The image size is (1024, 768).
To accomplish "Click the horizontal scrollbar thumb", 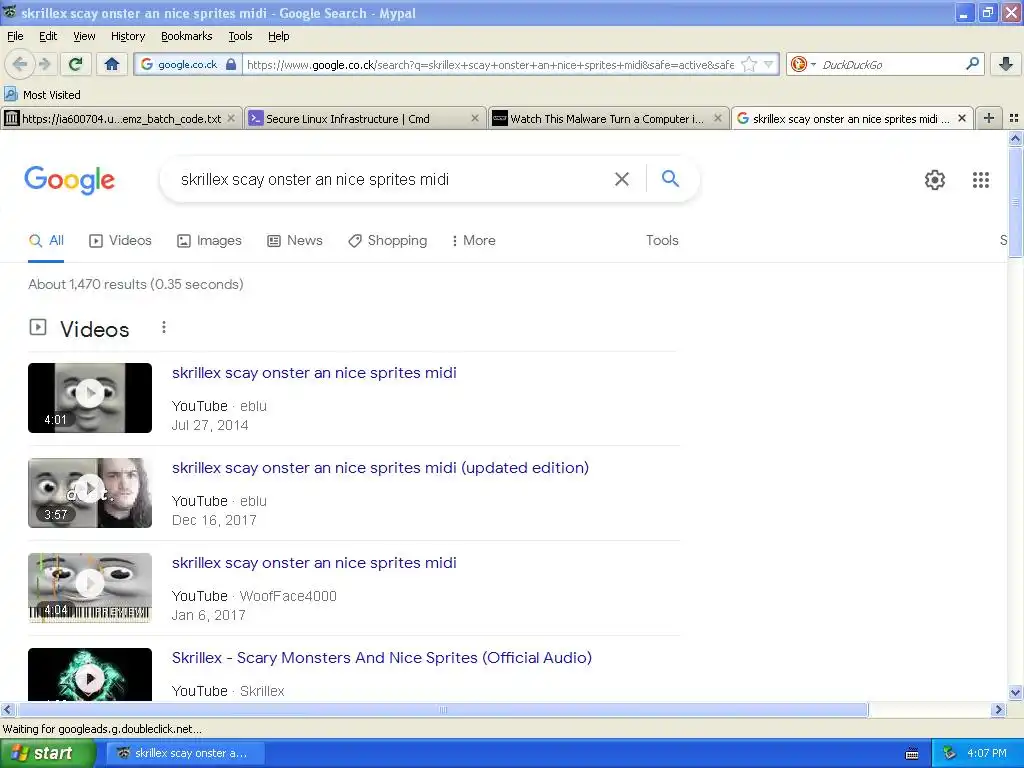I will tap(442, 710).
